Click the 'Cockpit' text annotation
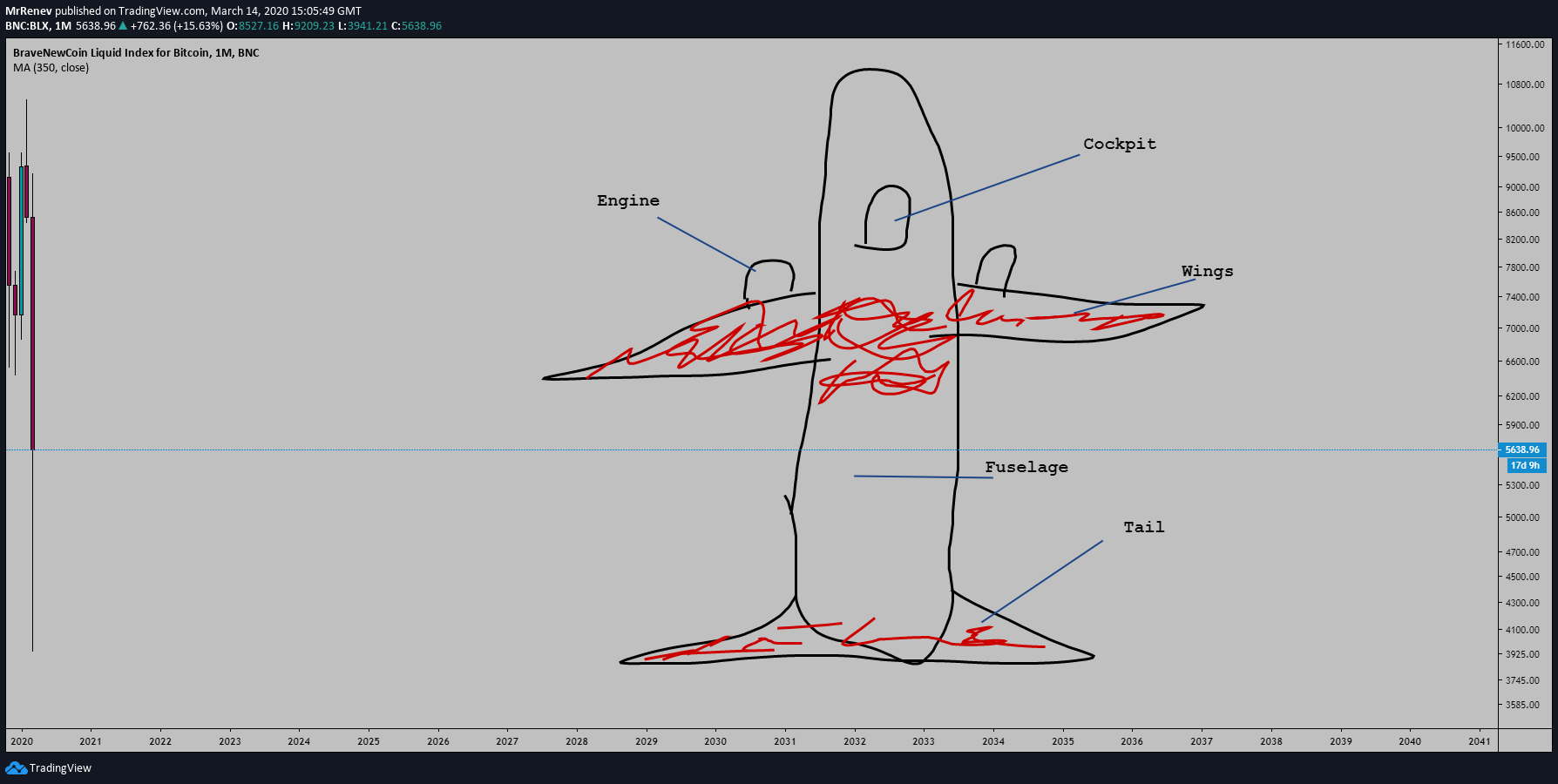Image resolution: width=1558 pixels, height=784 pixels. 1120,144
